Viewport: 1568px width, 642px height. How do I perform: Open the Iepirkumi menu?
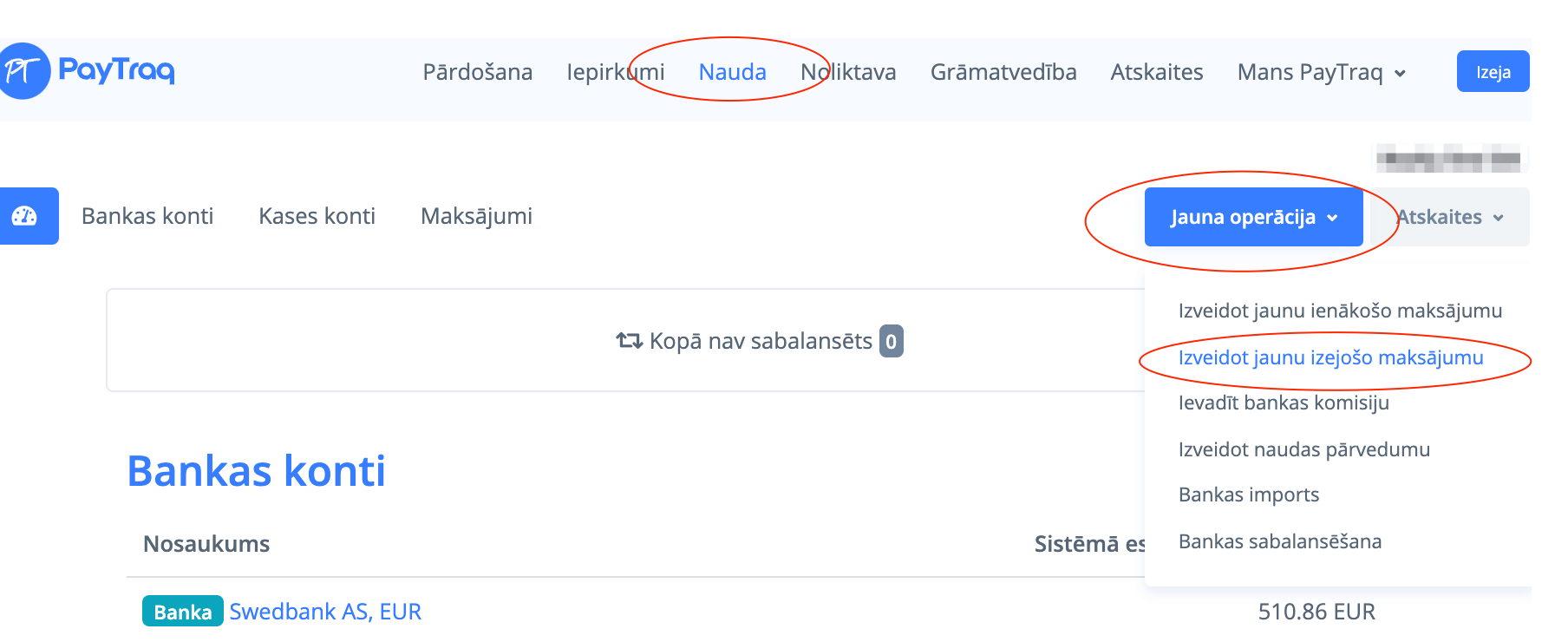615,72
